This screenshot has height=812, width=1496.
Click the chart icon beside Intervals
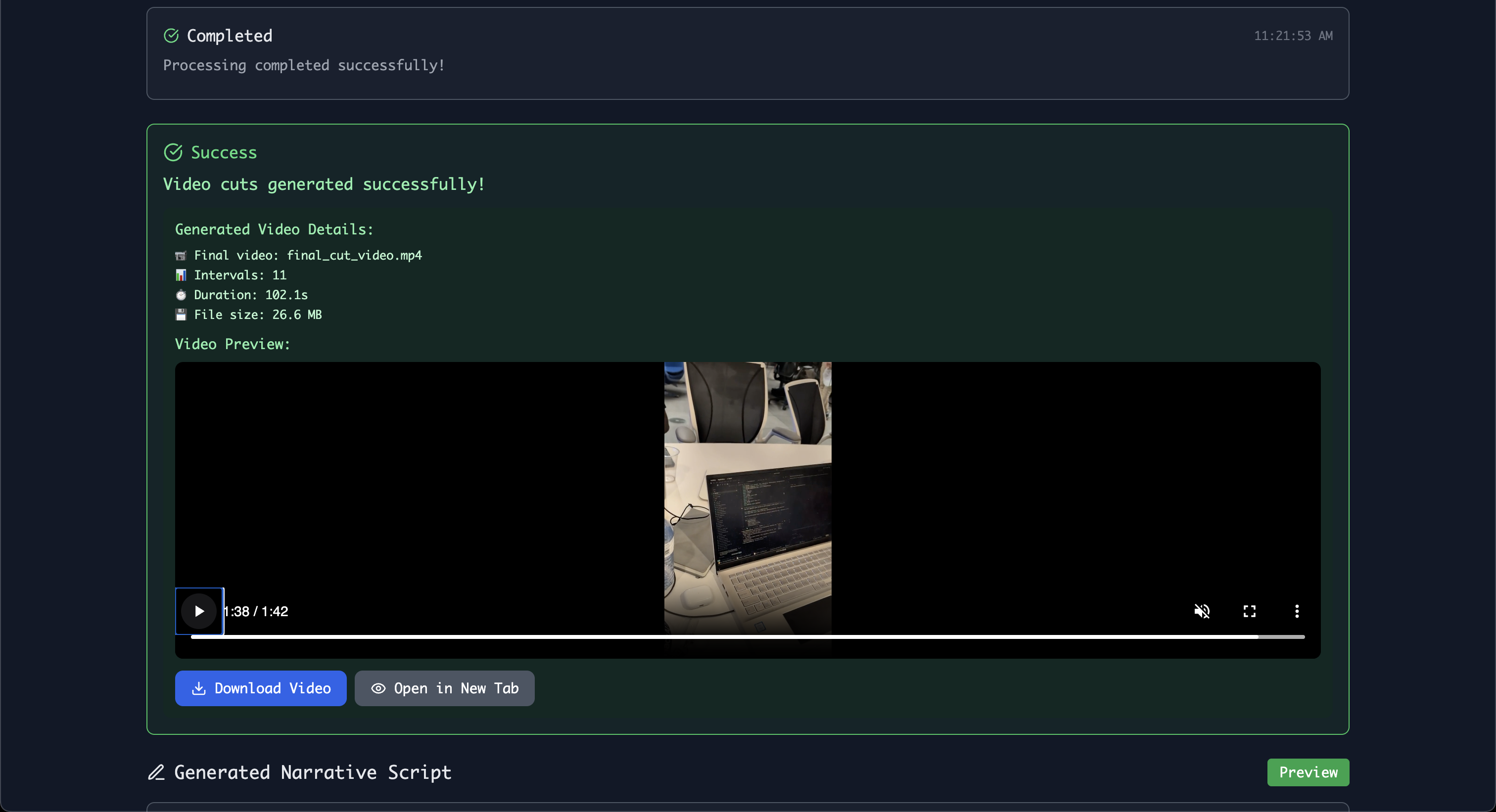(181, 275)
